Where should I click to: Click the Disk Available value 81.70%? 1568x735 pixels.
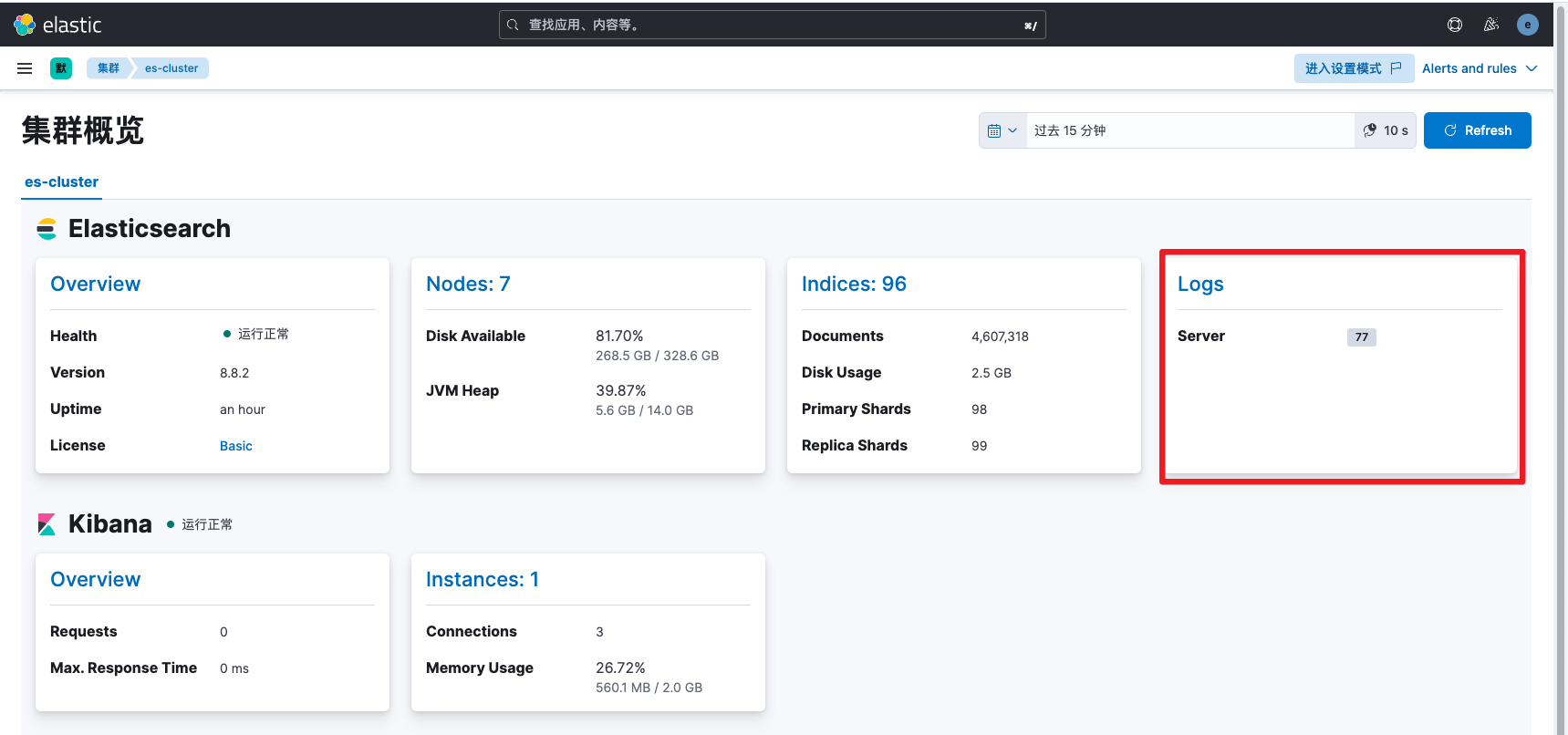(619, 336)
